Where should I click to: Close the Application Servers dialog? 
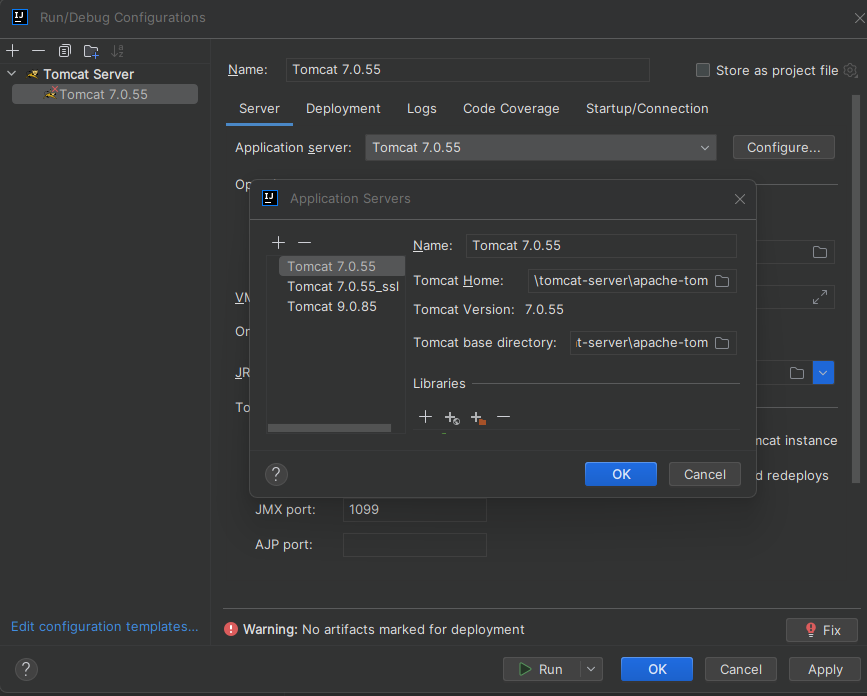point(739,199)
